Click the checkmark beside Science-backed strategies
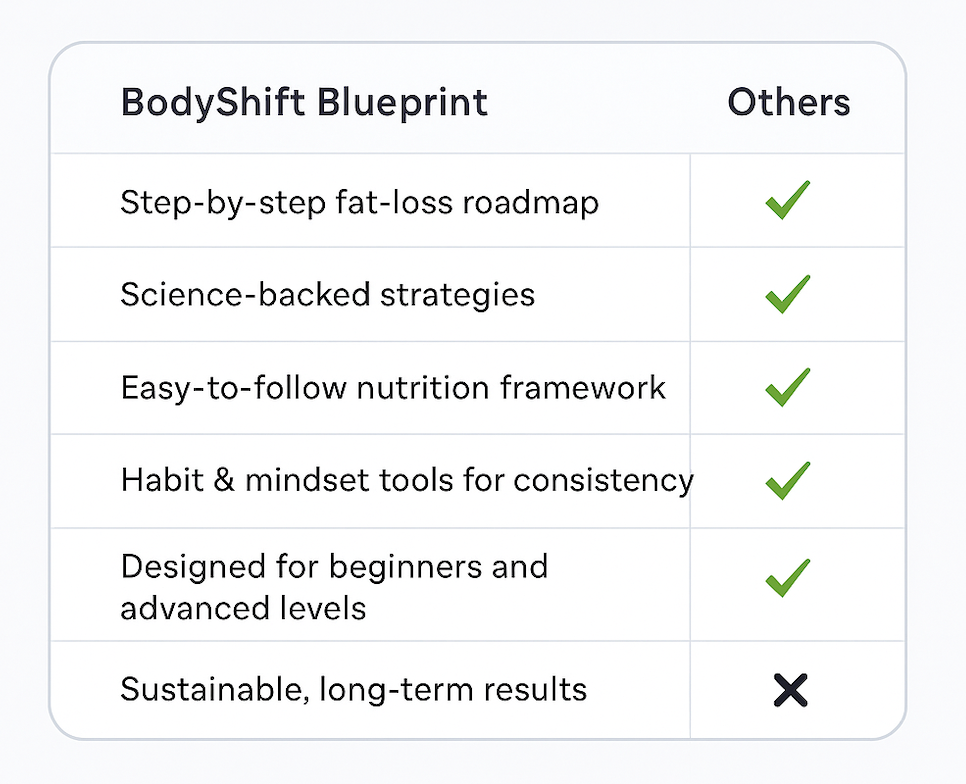 pos(788,294)
